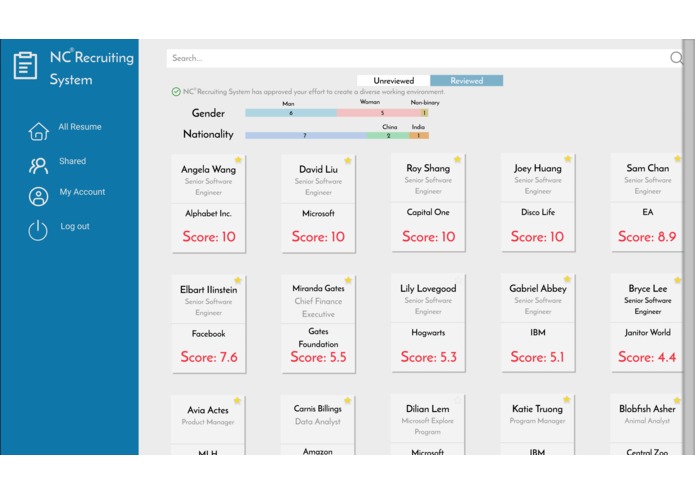The image size is (695, 494).
Task: Toggle star on Miranda Gates card
Action: tap(348, 280)
